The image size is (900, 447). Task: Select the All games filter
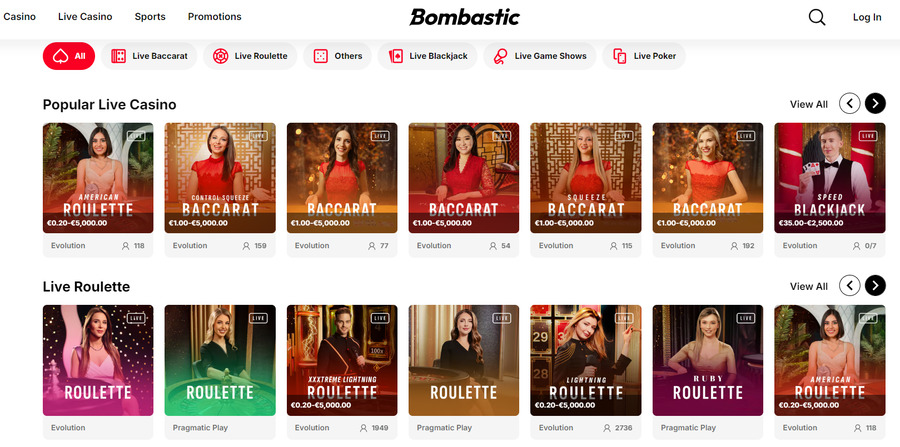coord(69,56)
